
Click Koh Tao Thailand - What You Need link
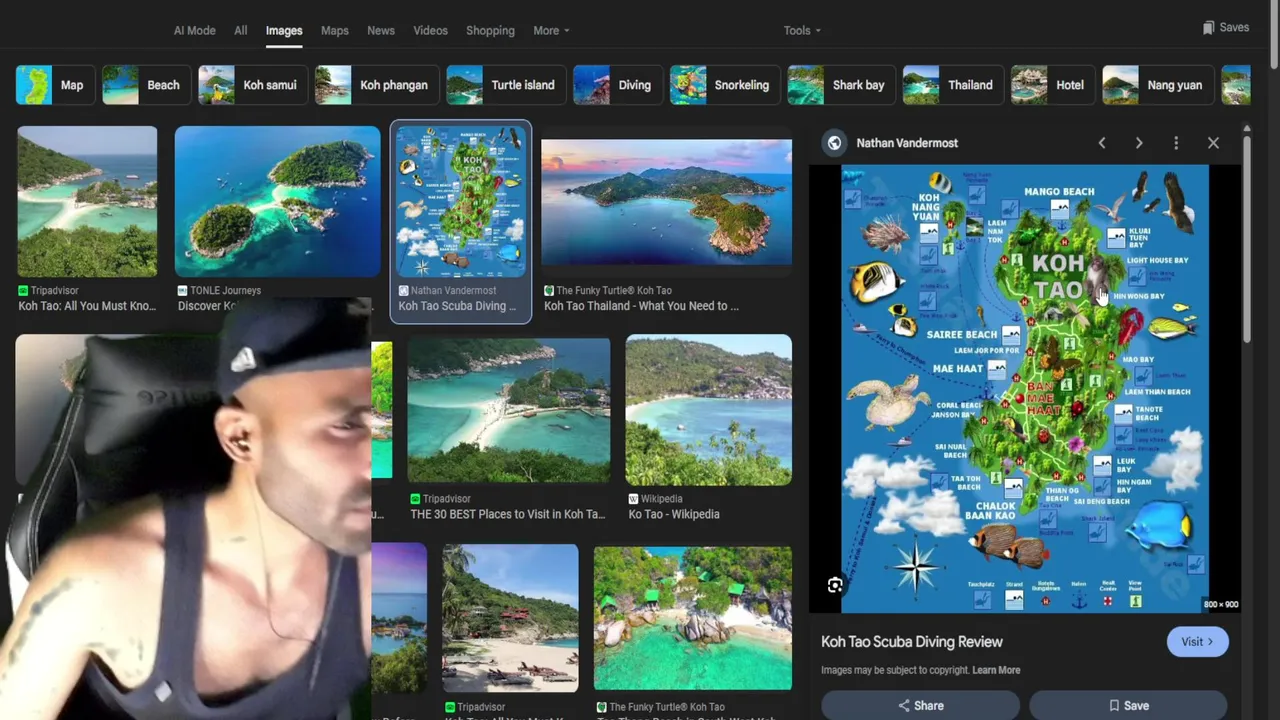(641, 306)
